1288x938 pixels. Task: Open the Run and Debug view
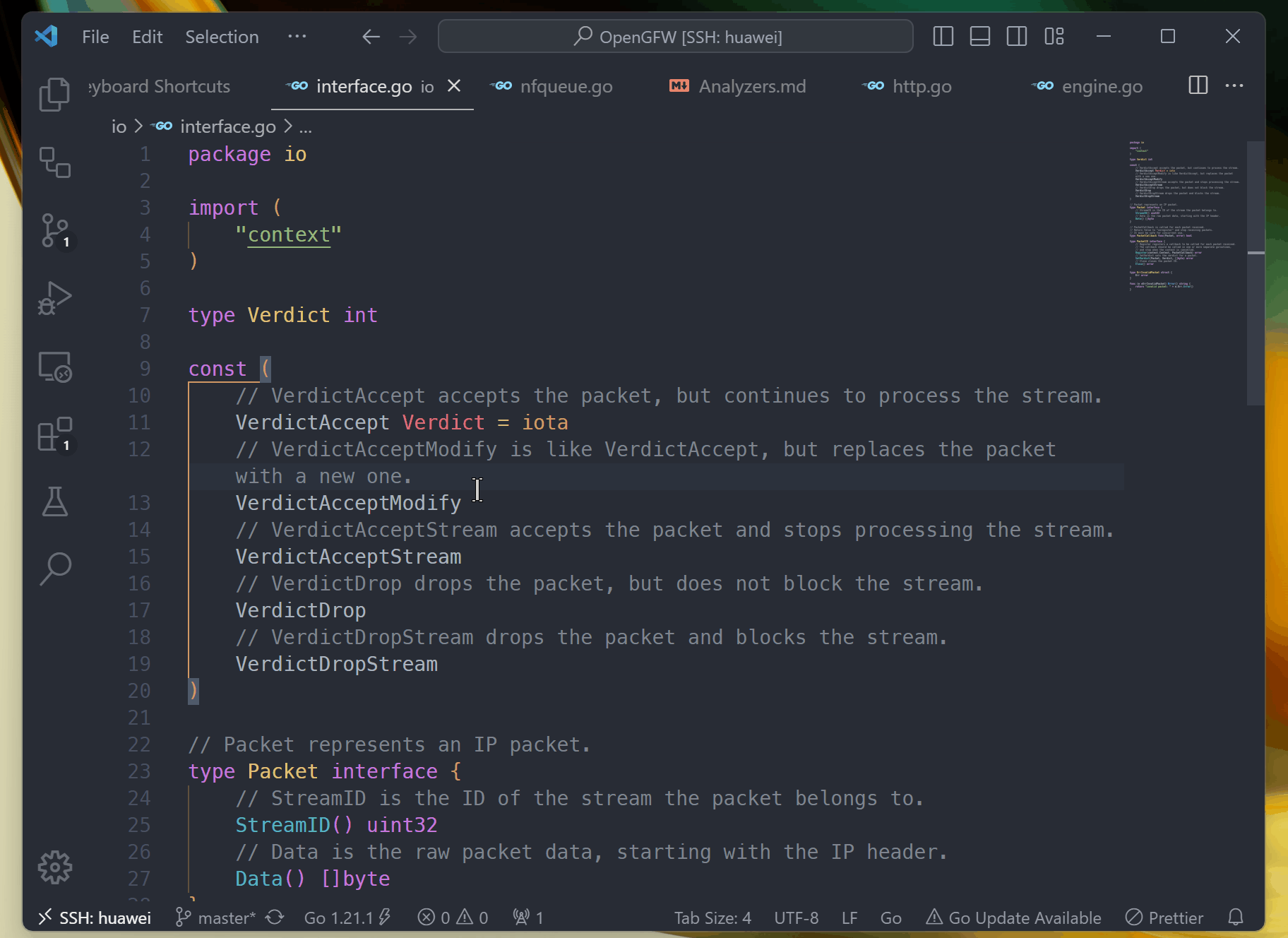click(x=54, y=298)
